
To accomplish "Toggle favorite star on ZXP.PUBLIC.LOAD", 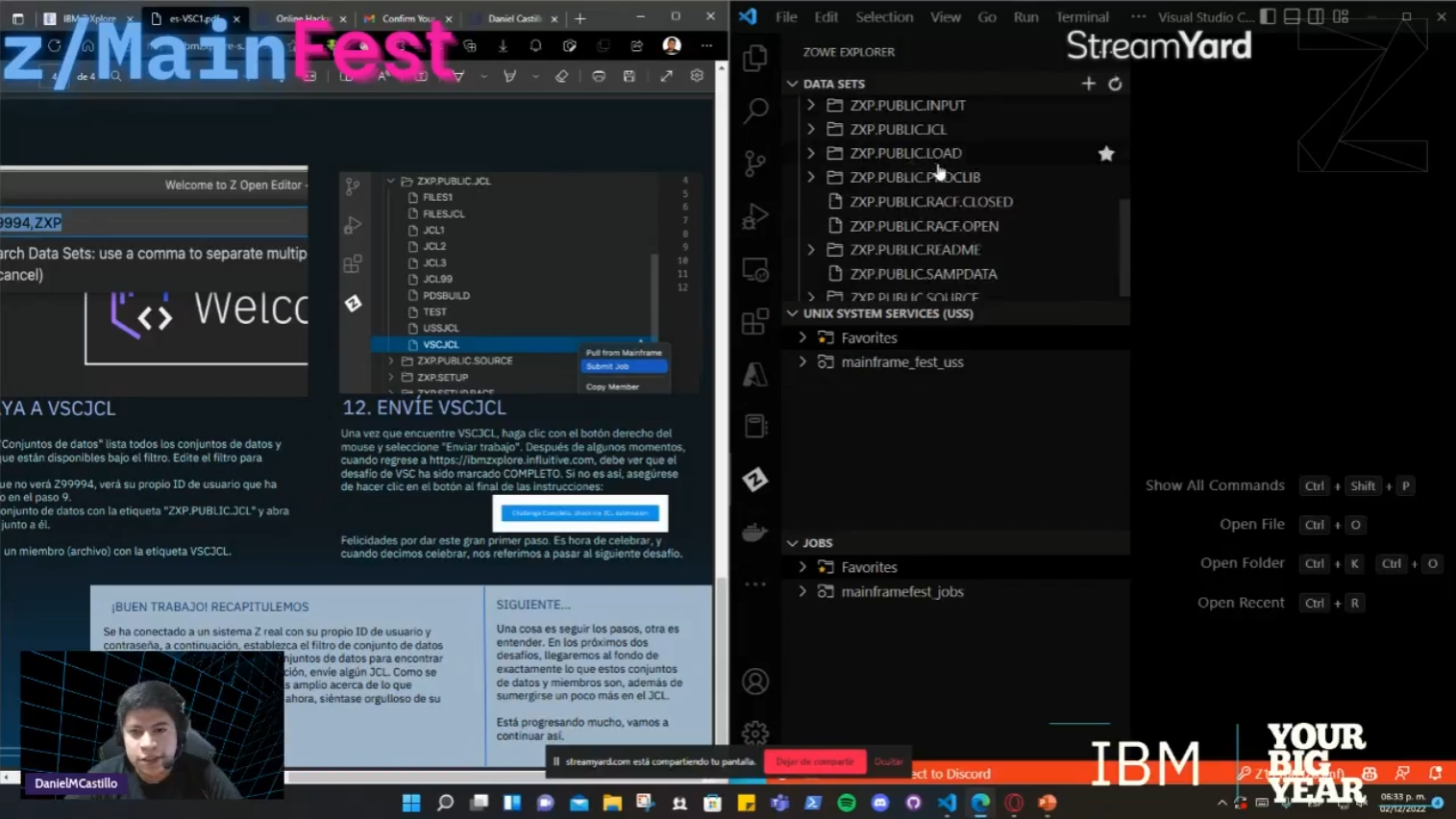I will (x=1106, y=154).
